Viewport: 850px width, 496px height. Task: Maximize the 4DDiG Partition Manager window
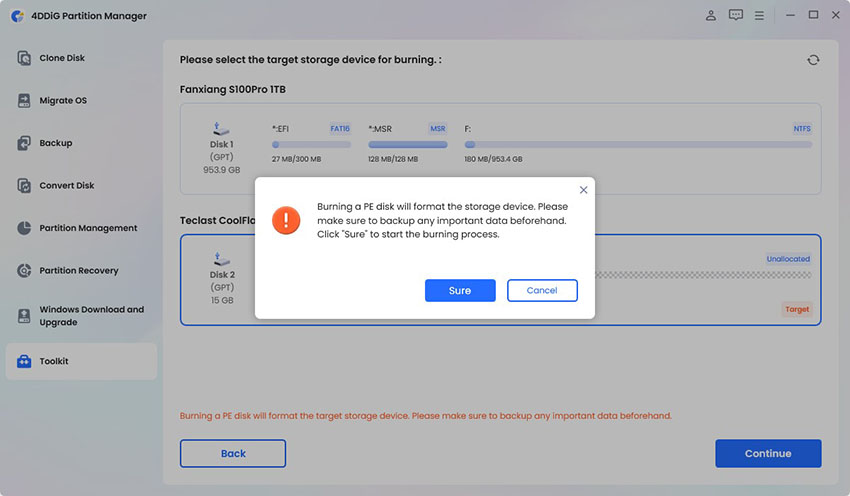(813, 15)
